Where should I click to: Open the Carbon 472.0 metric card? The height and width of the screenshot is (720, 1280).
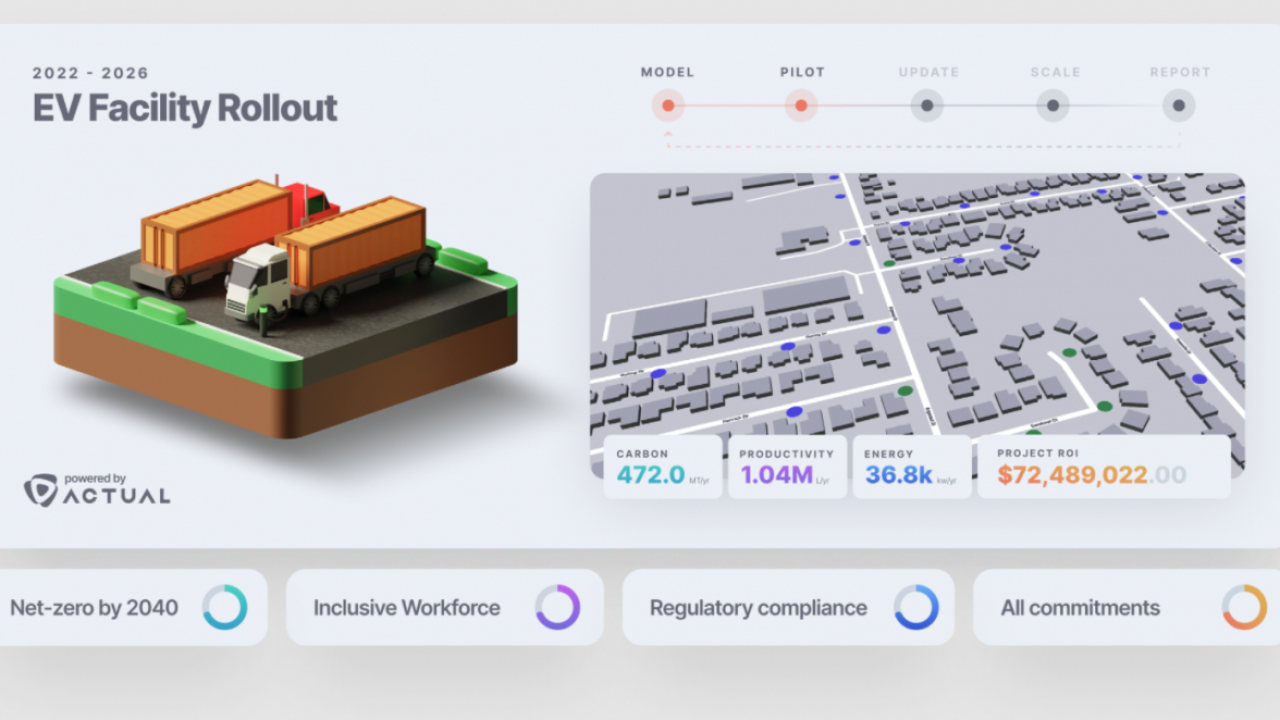point(663,467)
